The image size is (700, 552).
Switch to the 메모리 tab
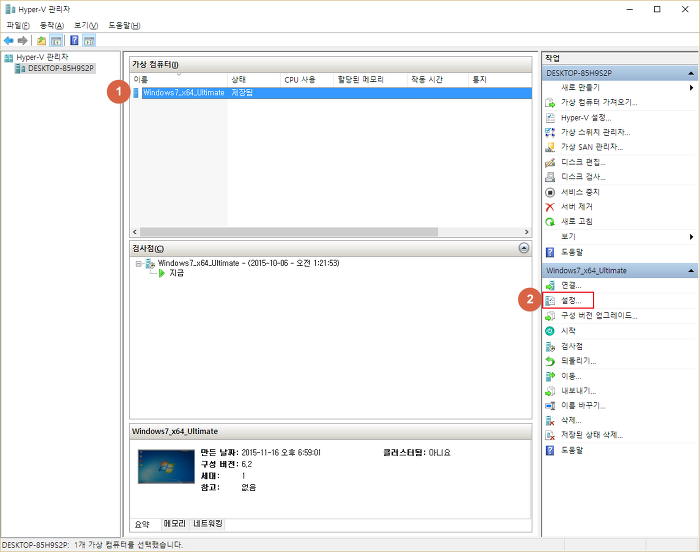[x=175, y=523]
